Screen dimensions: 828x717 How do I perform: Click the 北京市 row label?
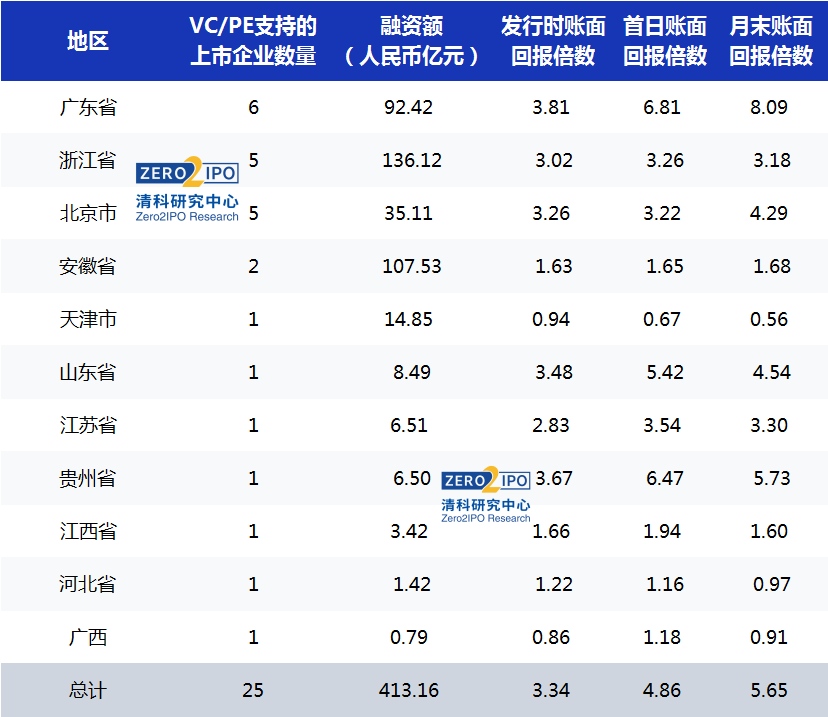click(88, 213)
